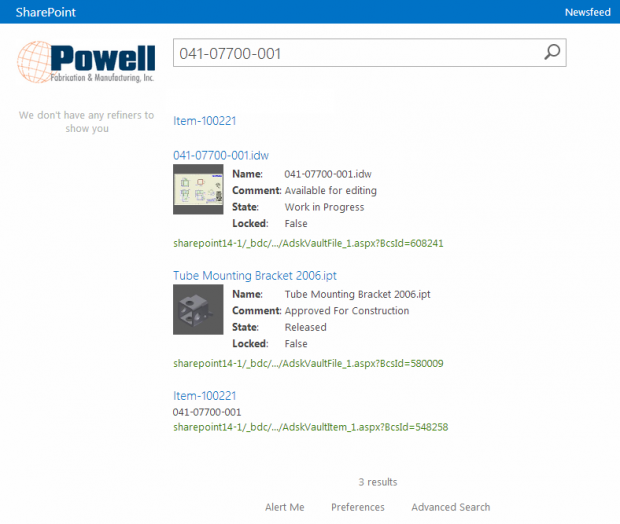Open search Preferences
Viewport: 620px width, 524px height.
(357, 507)
